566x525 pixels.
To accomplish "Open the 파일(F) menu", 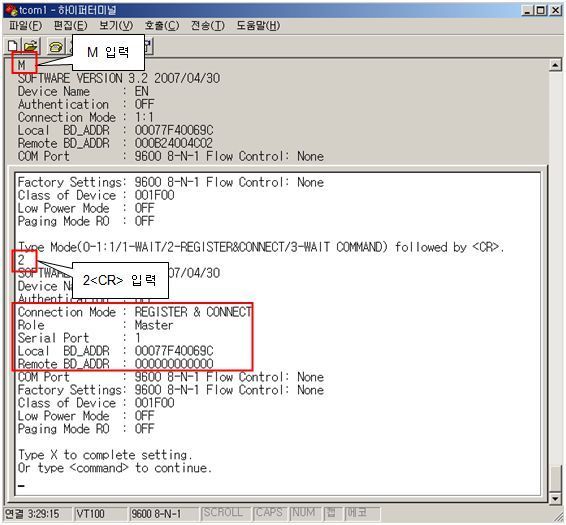I will click(x=25, y=26).
